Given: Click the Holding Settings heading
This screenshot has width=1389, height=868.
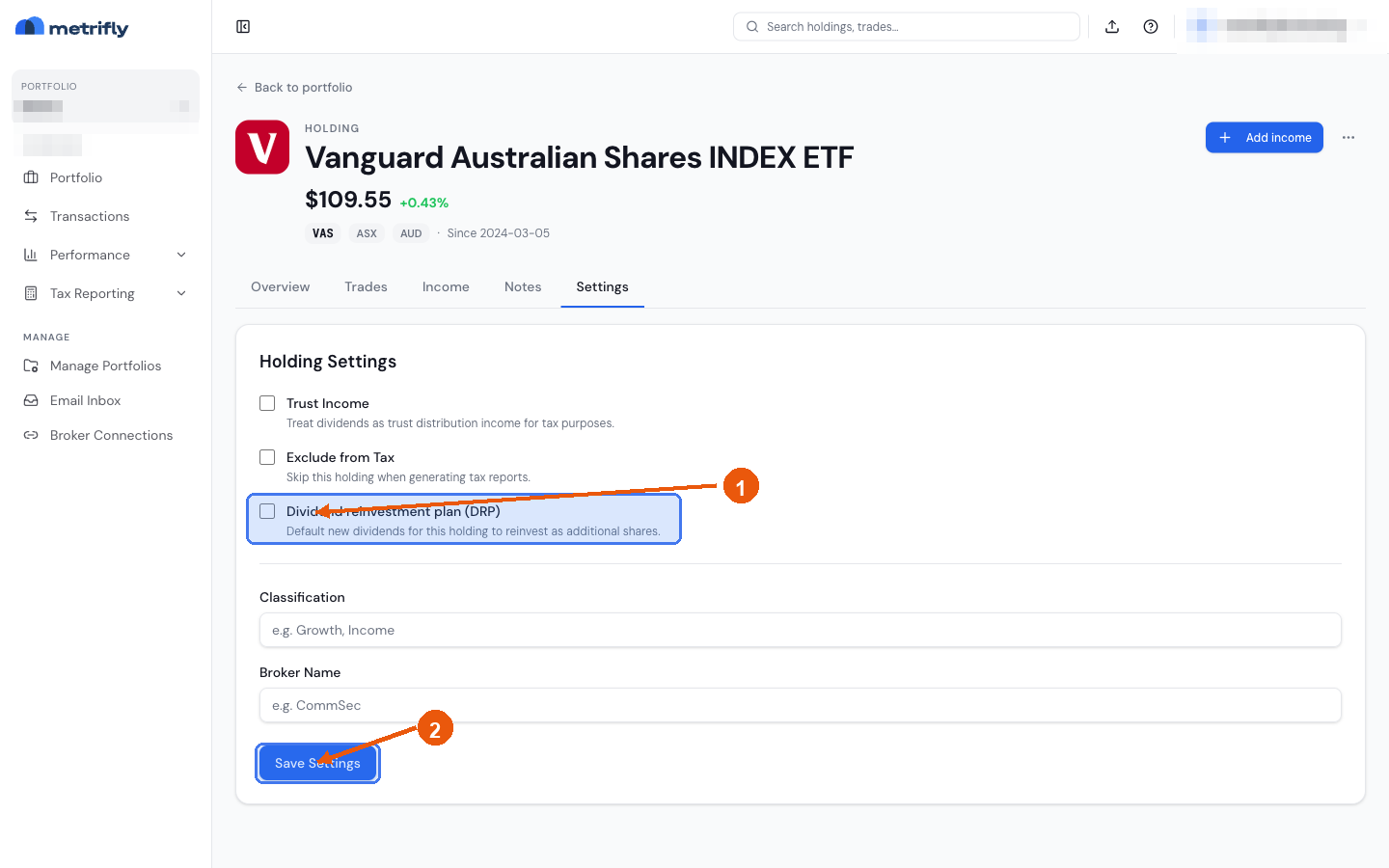Looking at the screenshot, I should point(328,362).
